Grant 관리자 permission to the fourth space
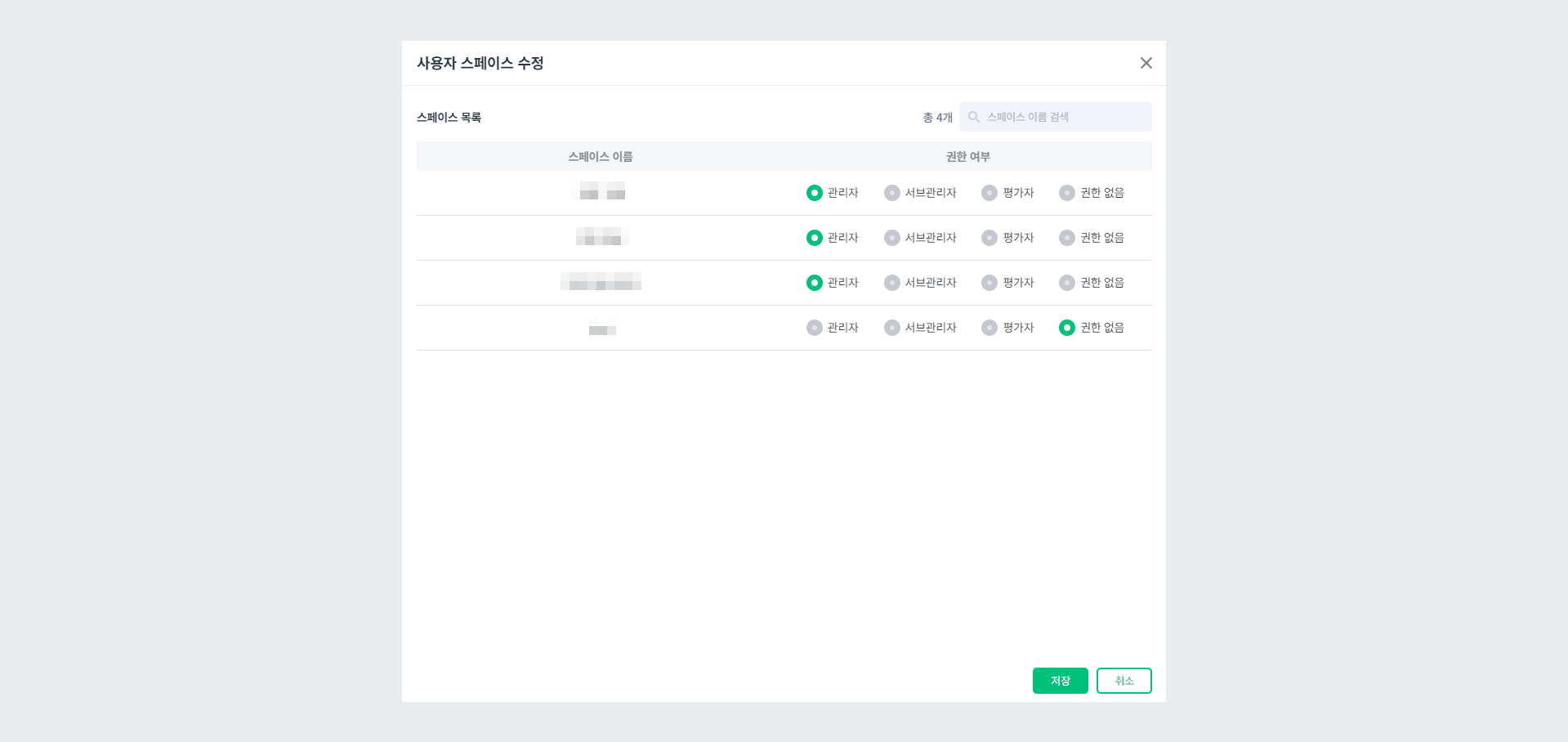The width and height of the screenshot is (1568, 742). pyautogui.click(x=814, y=328)
